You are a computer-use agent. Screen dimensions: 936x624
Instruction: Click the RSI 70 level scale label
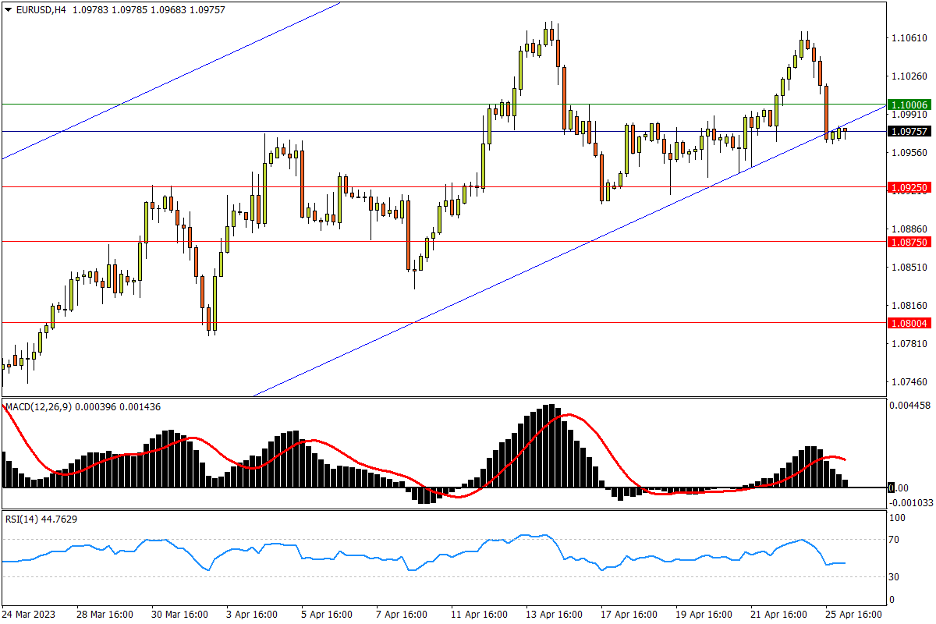coord(896,540)
